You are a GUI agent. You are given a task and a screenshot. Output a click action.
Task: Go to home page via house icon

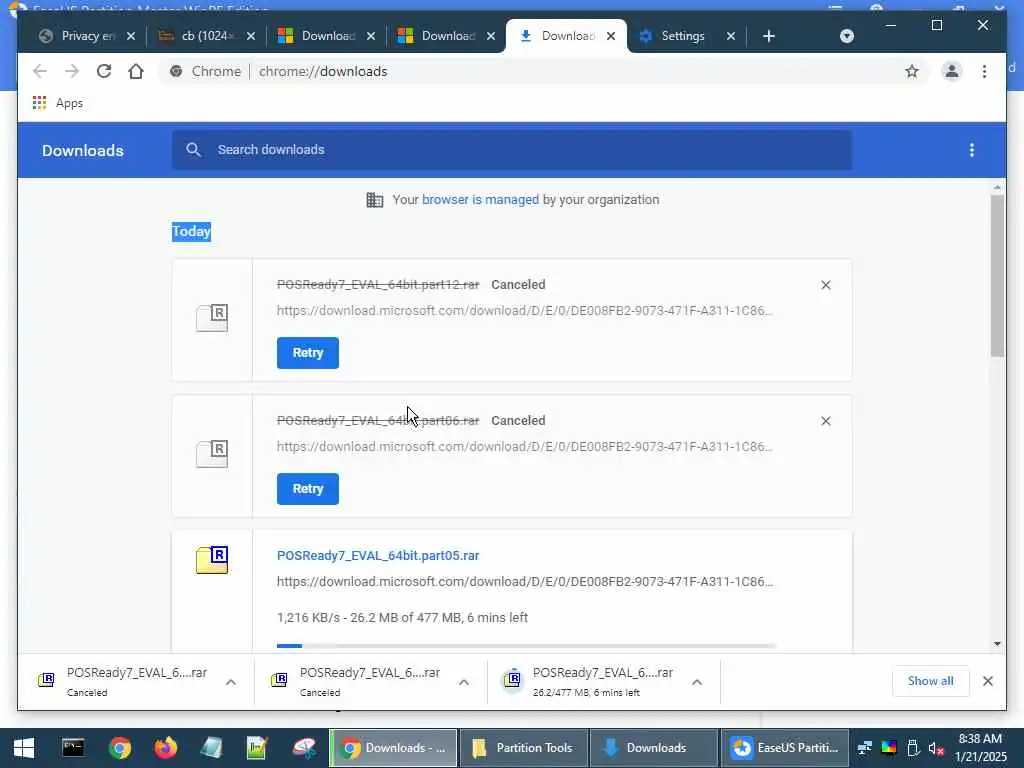pos(136,71)
